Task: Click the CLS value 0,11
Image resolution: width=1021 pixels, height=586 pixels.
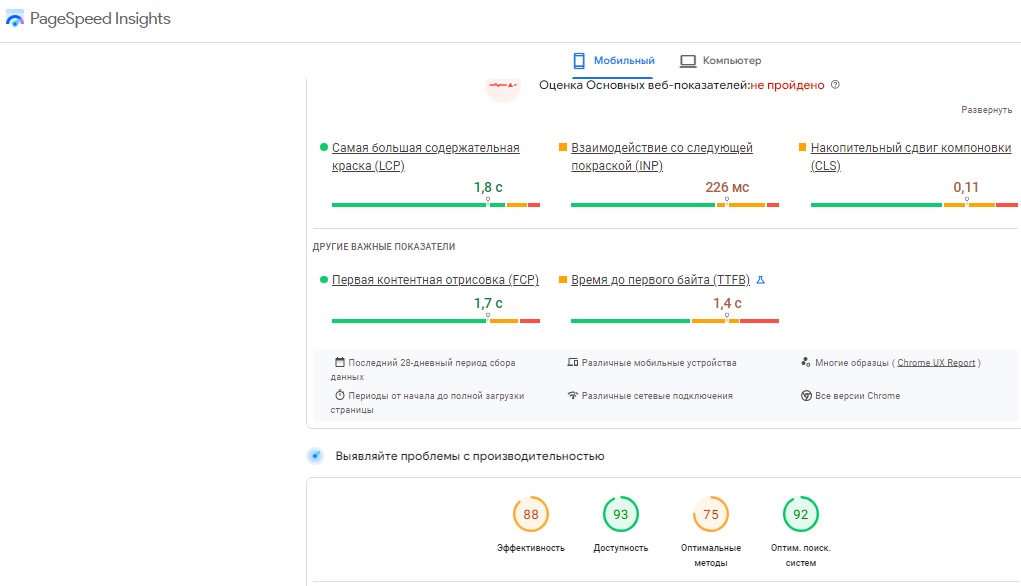Action: coord(966,188)
